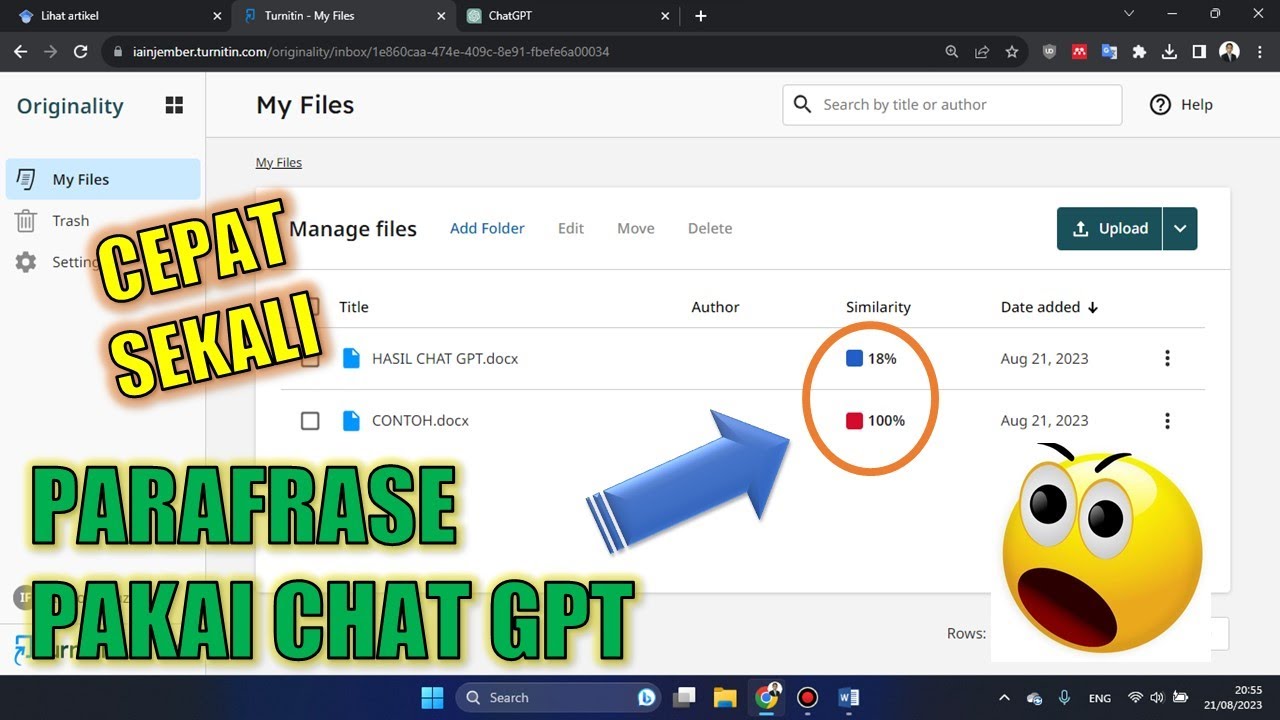The image size is (1280, 720).
Task: Open more options for HASIL CHAT GPT.docx
Action: (x=1167, y=358)
